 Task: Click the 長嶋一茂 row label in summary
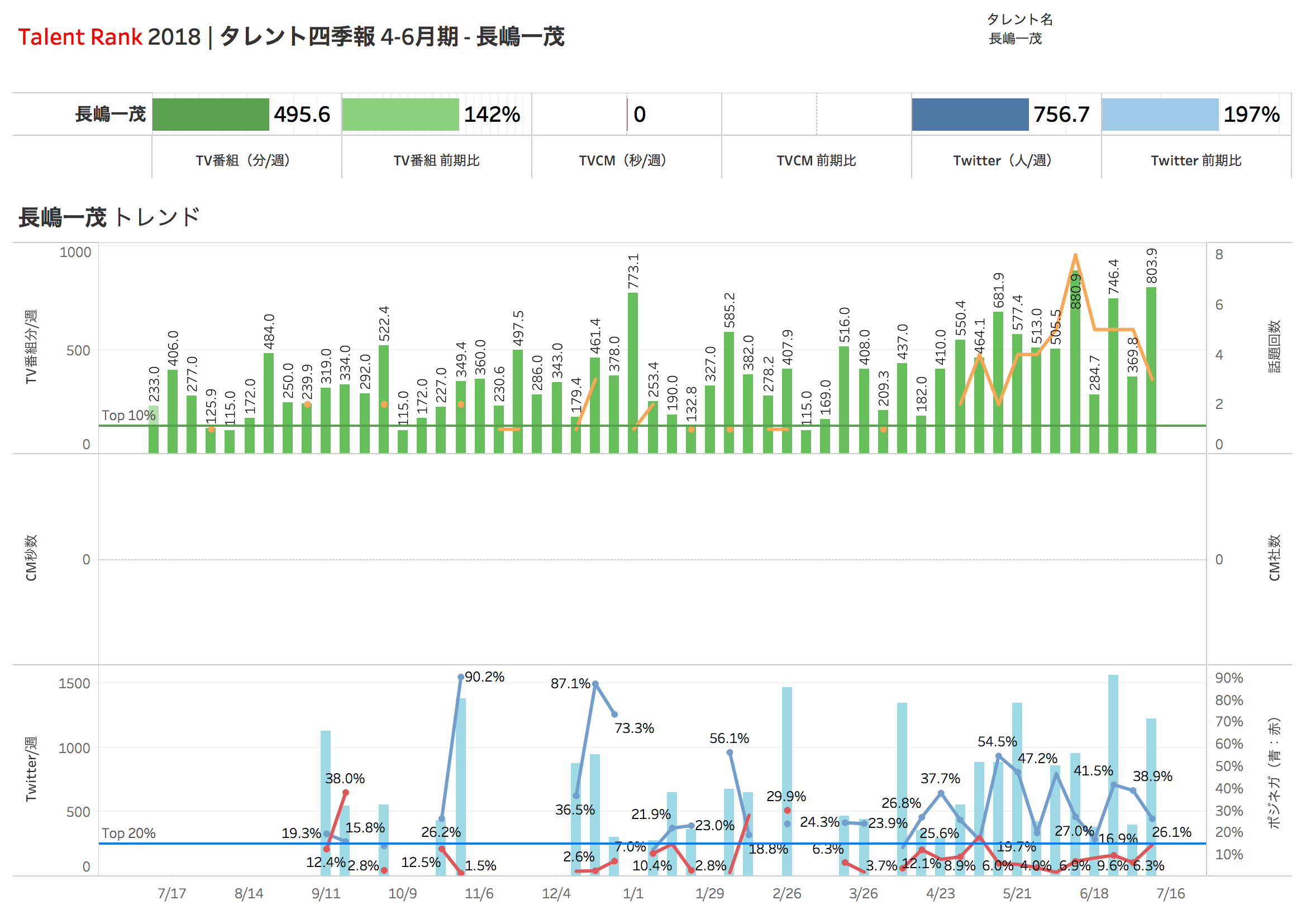pyautogui.click(x=111, y=115)
